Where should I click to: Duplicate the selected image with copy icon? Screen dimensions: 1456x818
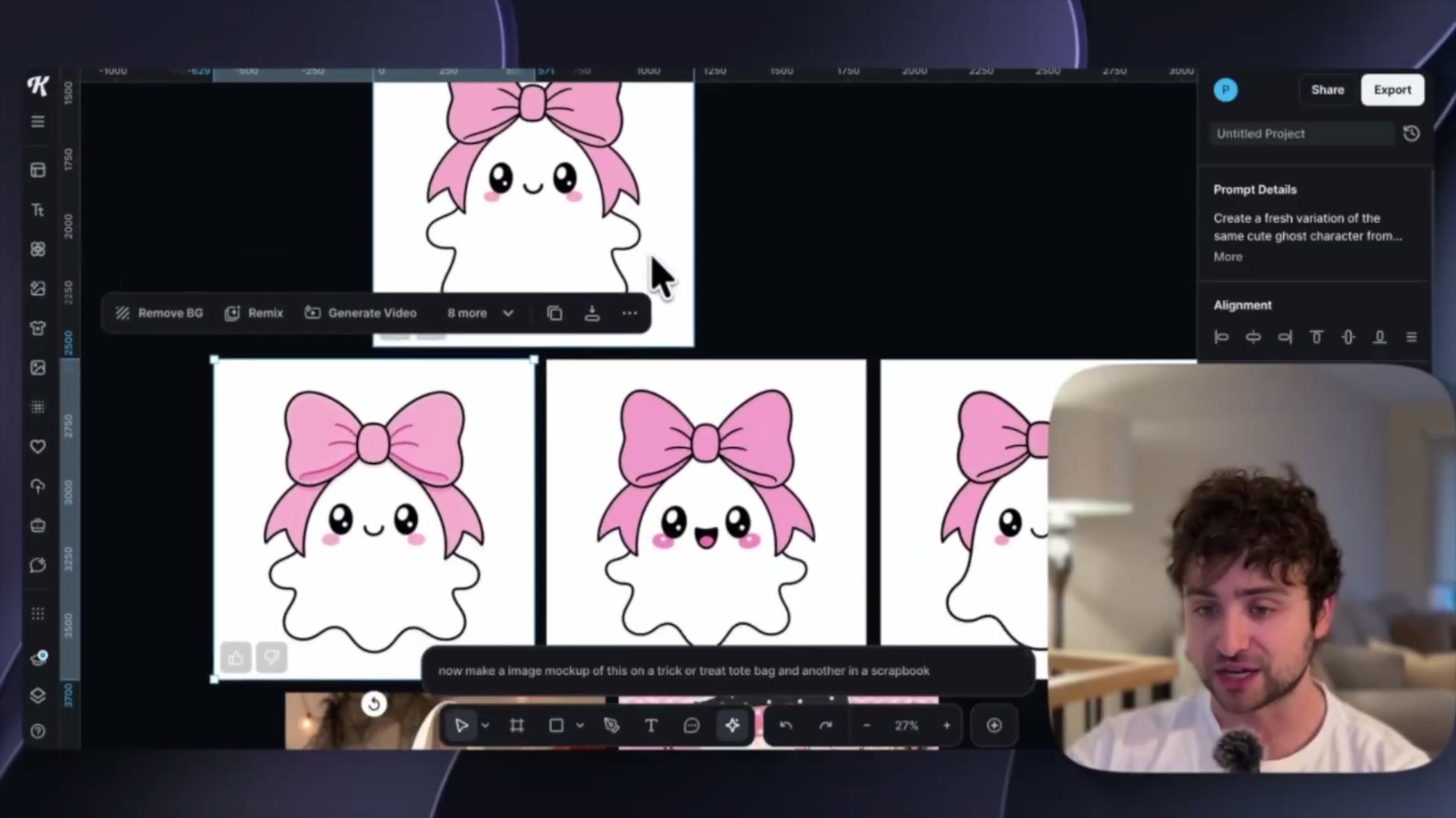pos(554,313)
